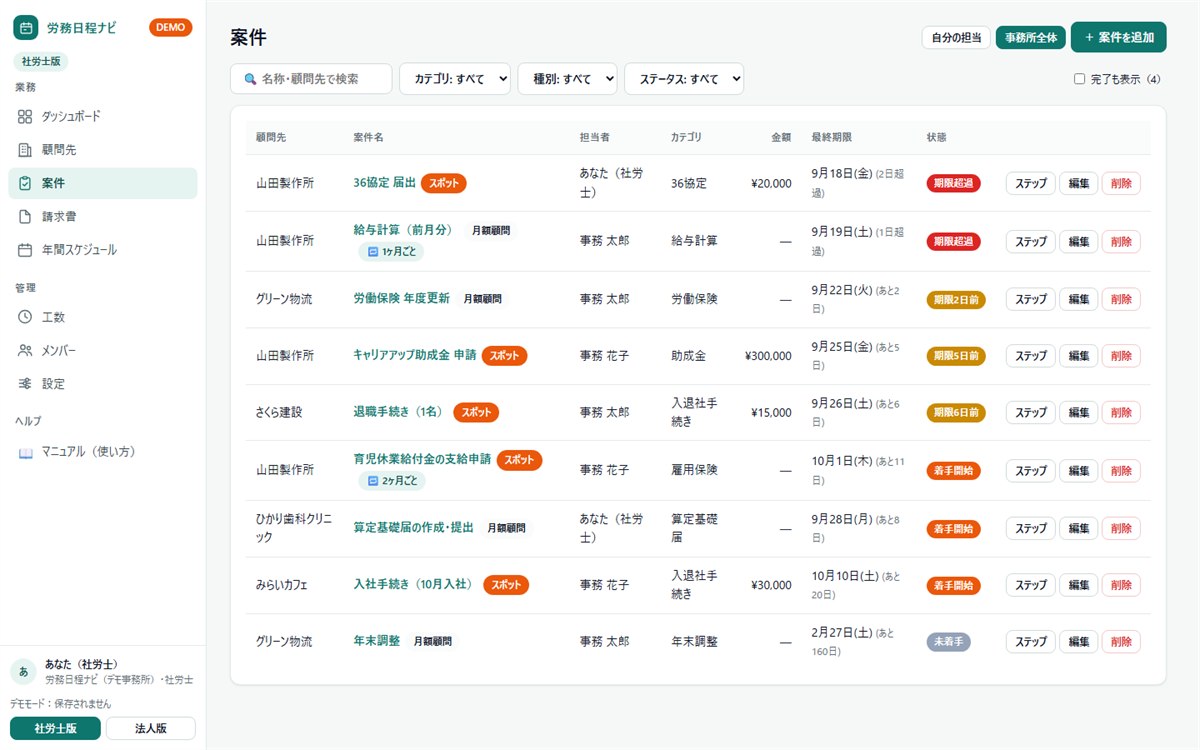Viewport: 1200px width, 750px height.
Task: Click ステップ for 退職手続き（1名）row
Action: pyautogui.click(x=1030, y=412)
